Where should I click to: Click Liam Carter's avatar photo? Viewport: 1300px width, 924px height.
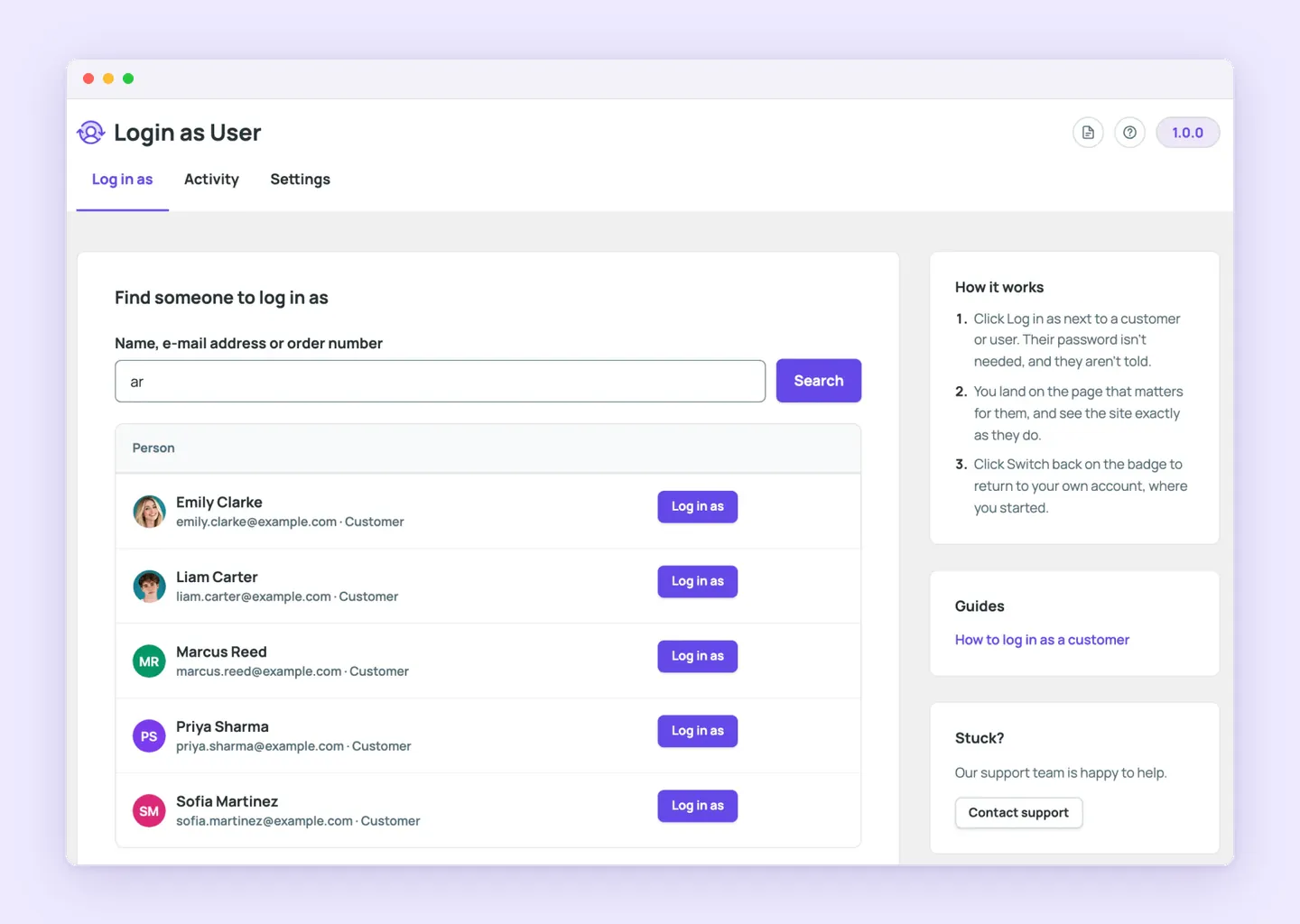pyautogui.click(x=149, y=587)
